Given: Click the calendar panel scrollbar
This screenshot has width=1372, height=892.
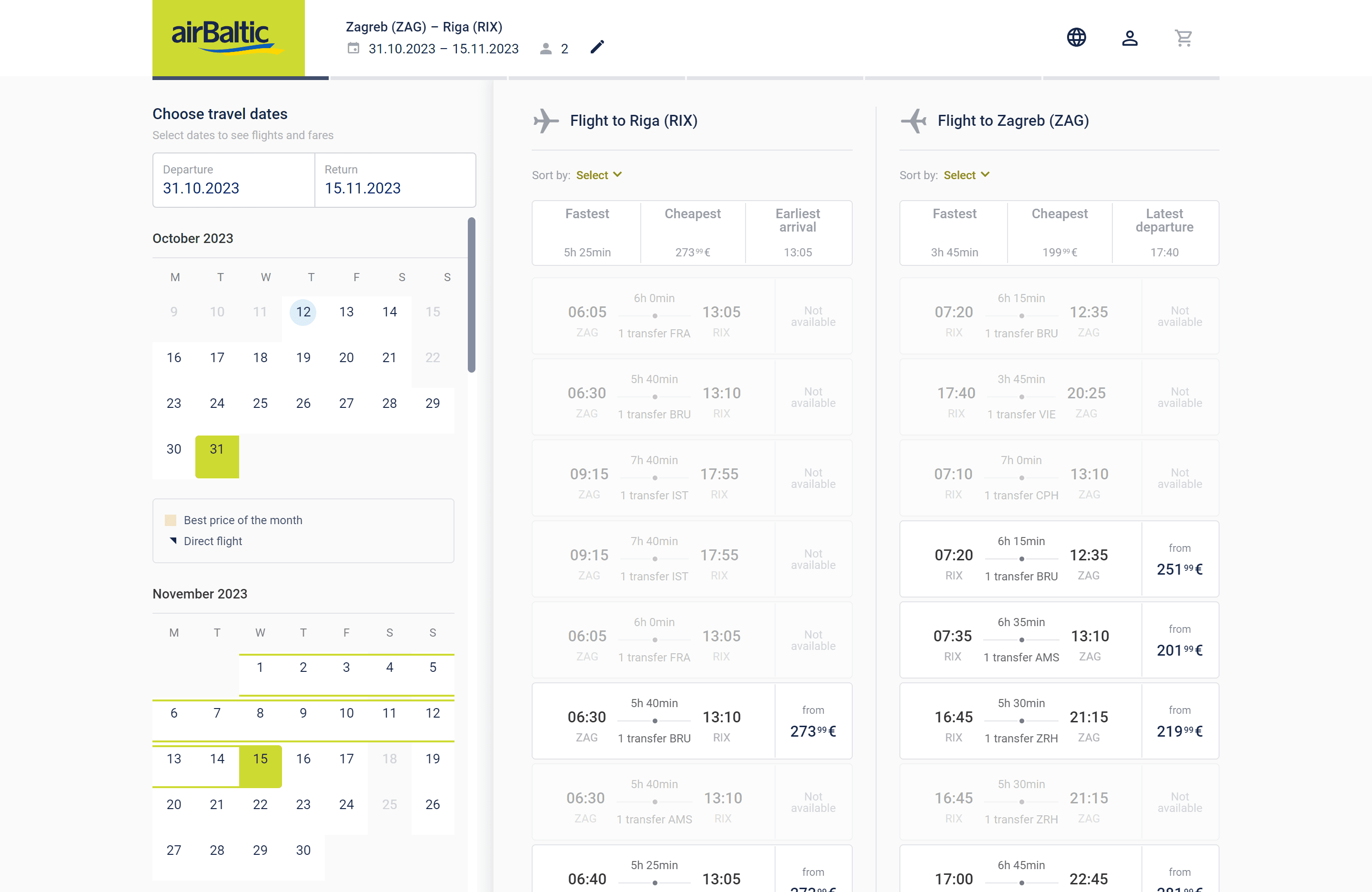Looking at the screenshot, I should (471, 294).
